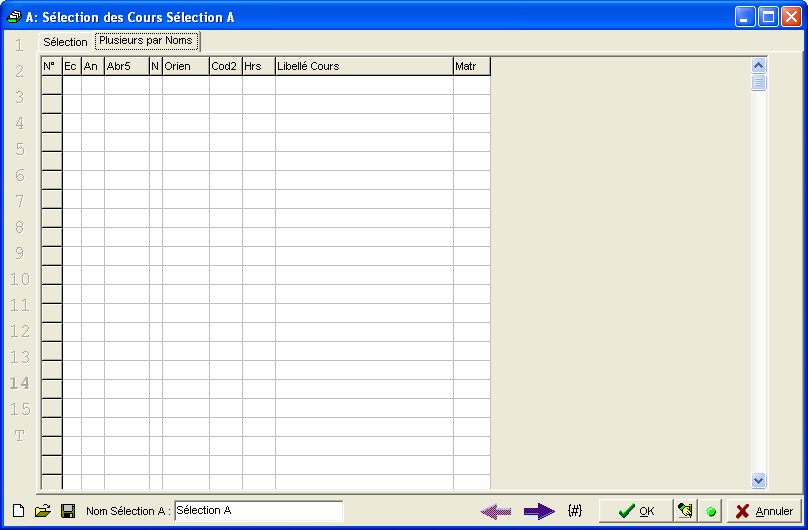Image resolution: width=808 pixels, height=530 pixels.
Task: Click the Abr5 column header
Action: click(127, 66)
